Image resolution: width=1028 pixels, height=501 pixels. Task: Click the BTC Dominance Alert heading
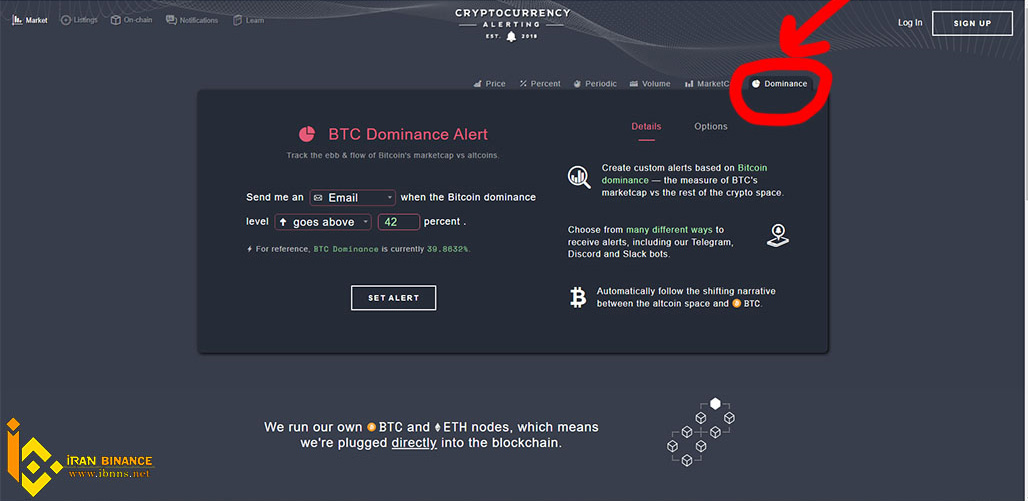click(x=408, y=134)
